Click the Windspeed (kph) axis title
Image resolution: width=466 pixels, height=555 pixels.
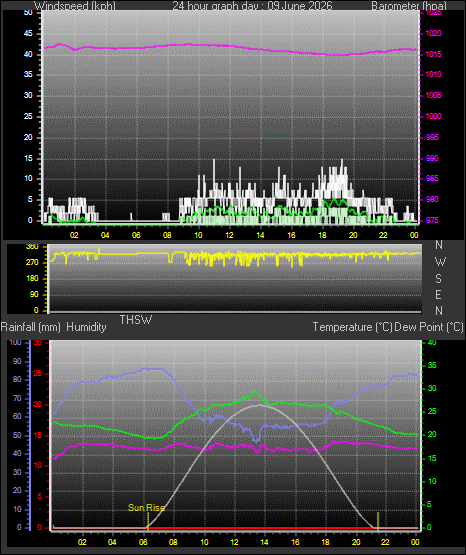75,6
